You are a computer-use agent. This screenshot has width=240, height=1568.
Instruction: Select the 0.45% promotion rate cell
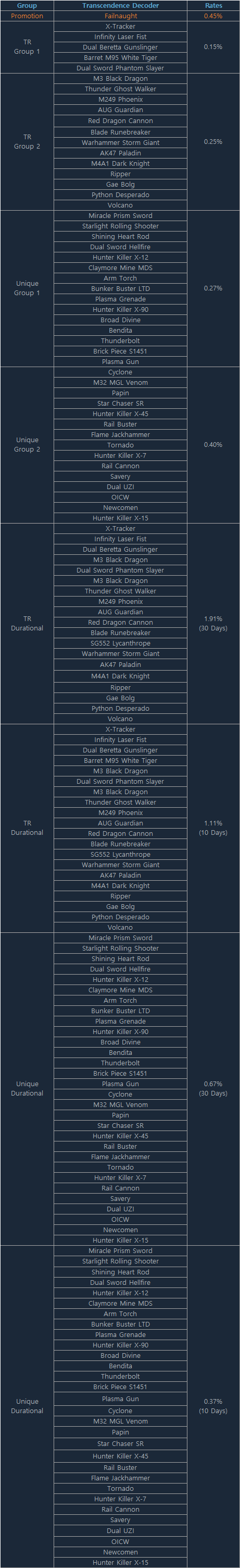point(213,16)
